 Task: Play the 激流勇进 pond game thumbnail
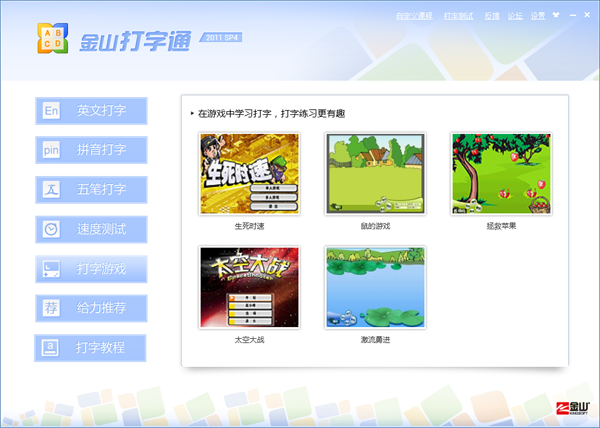[375, 288]
